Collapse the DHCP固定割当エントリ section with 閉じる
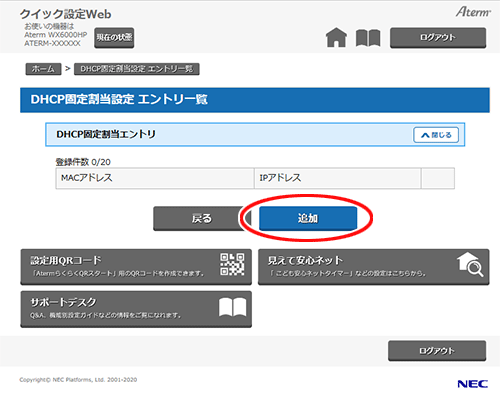 click(x=436, y=135)
